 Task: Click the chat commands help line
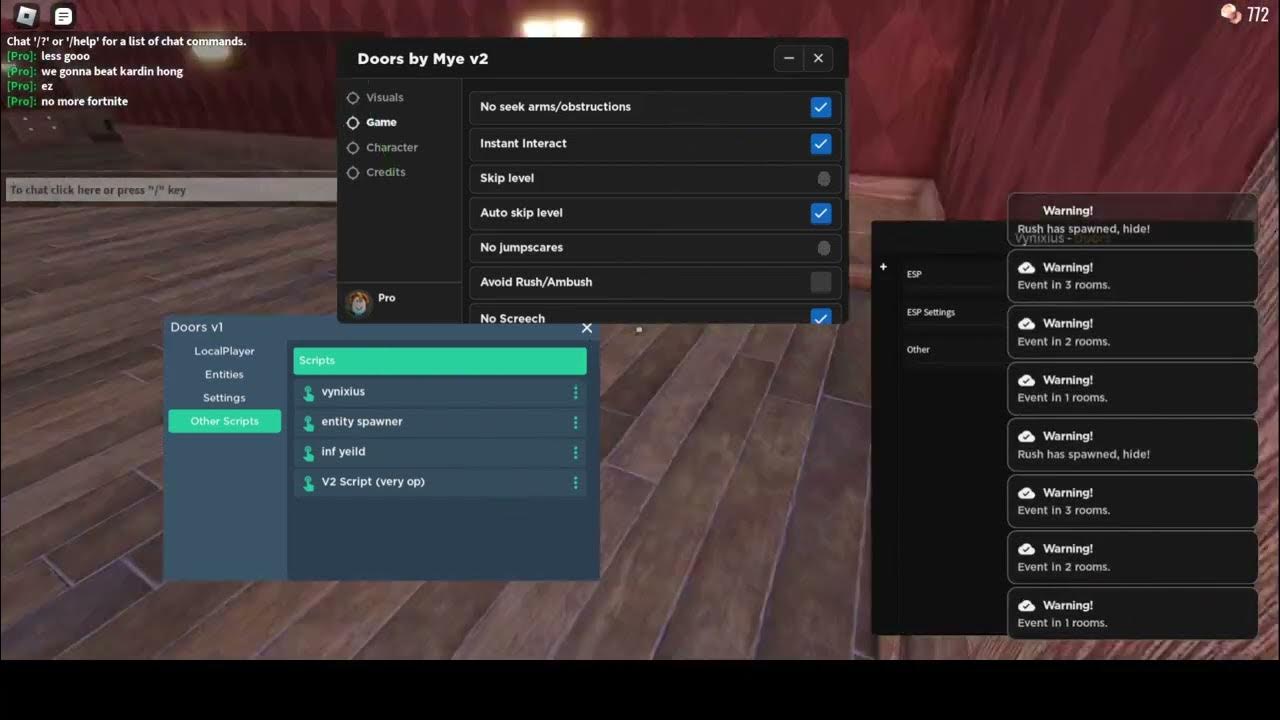click(x=126, y=42)
